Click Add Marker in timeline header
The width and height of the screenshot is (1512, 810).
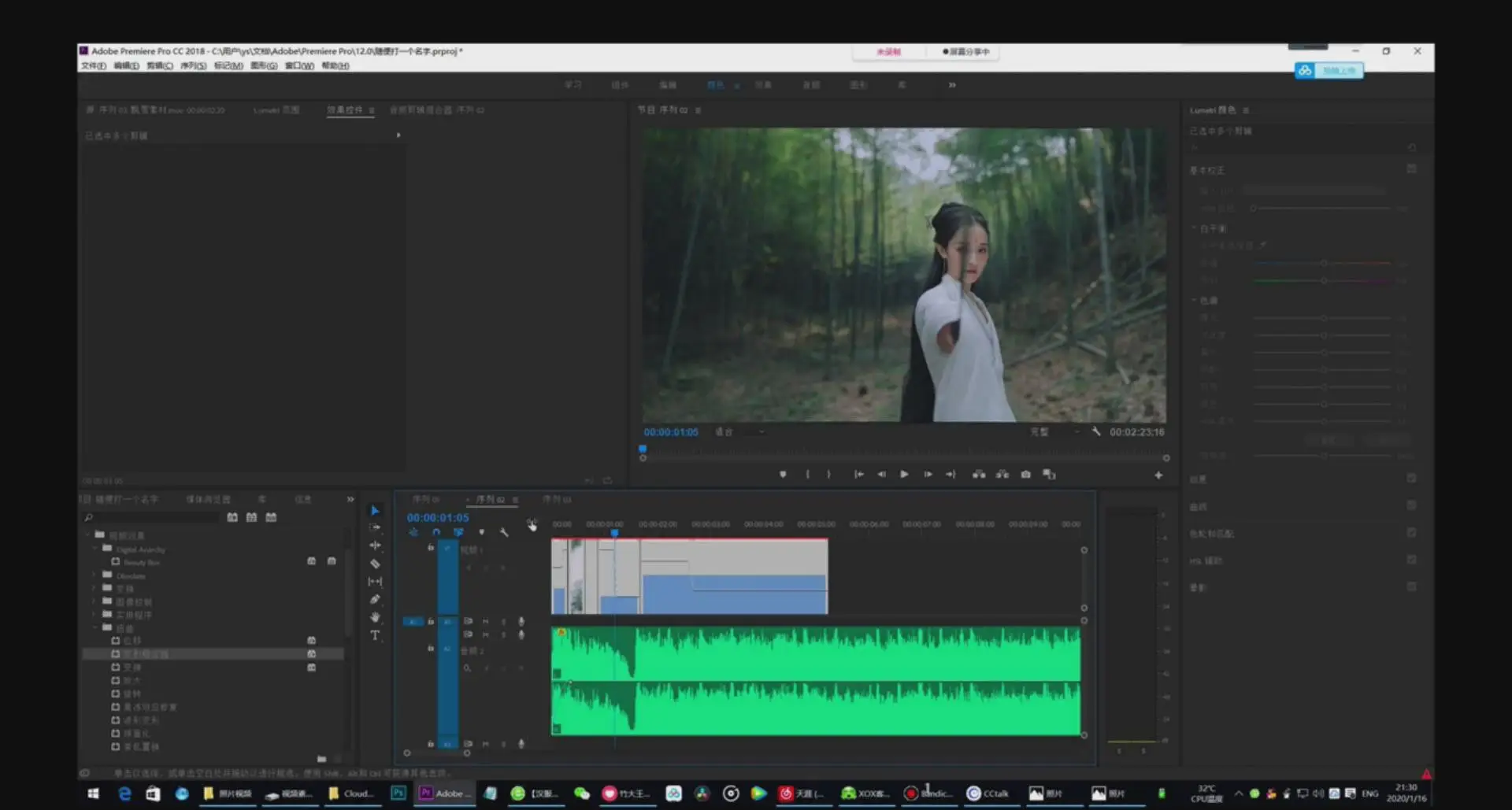[x=482, y=533]
